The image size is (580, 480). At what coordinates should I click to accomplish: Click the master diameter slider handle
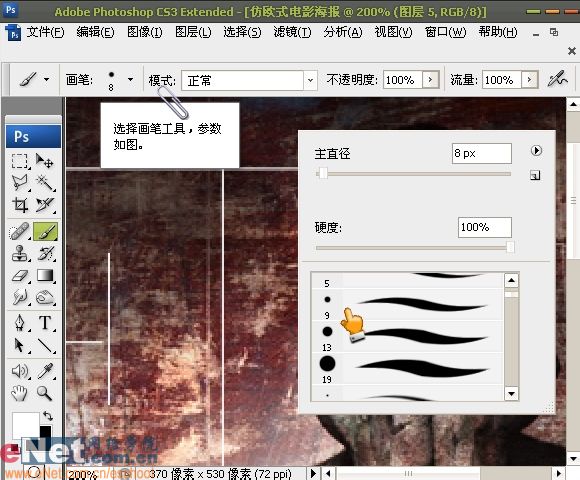323,173
